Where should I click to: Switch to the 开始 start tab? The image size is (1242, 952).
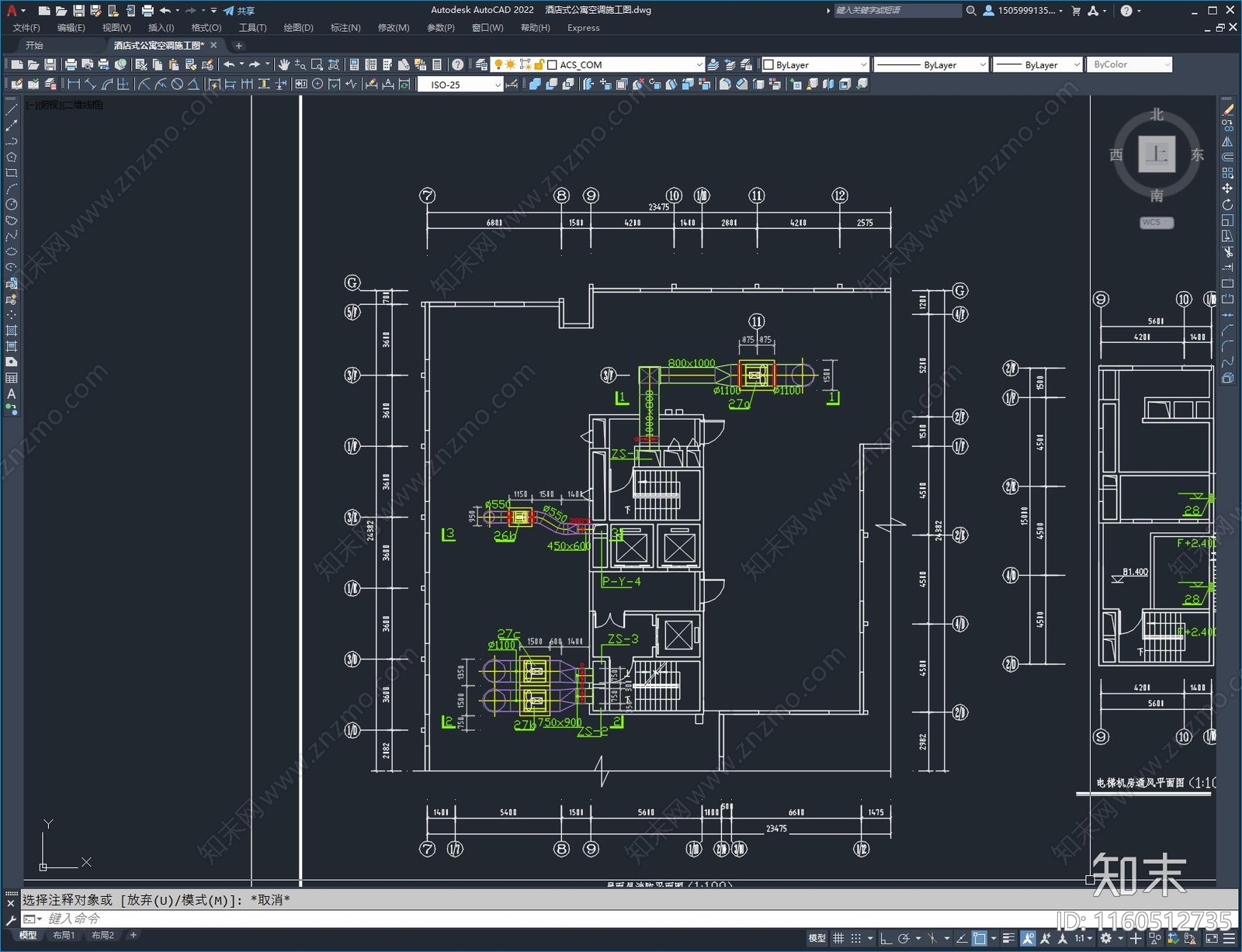click(x=34, y=45)
